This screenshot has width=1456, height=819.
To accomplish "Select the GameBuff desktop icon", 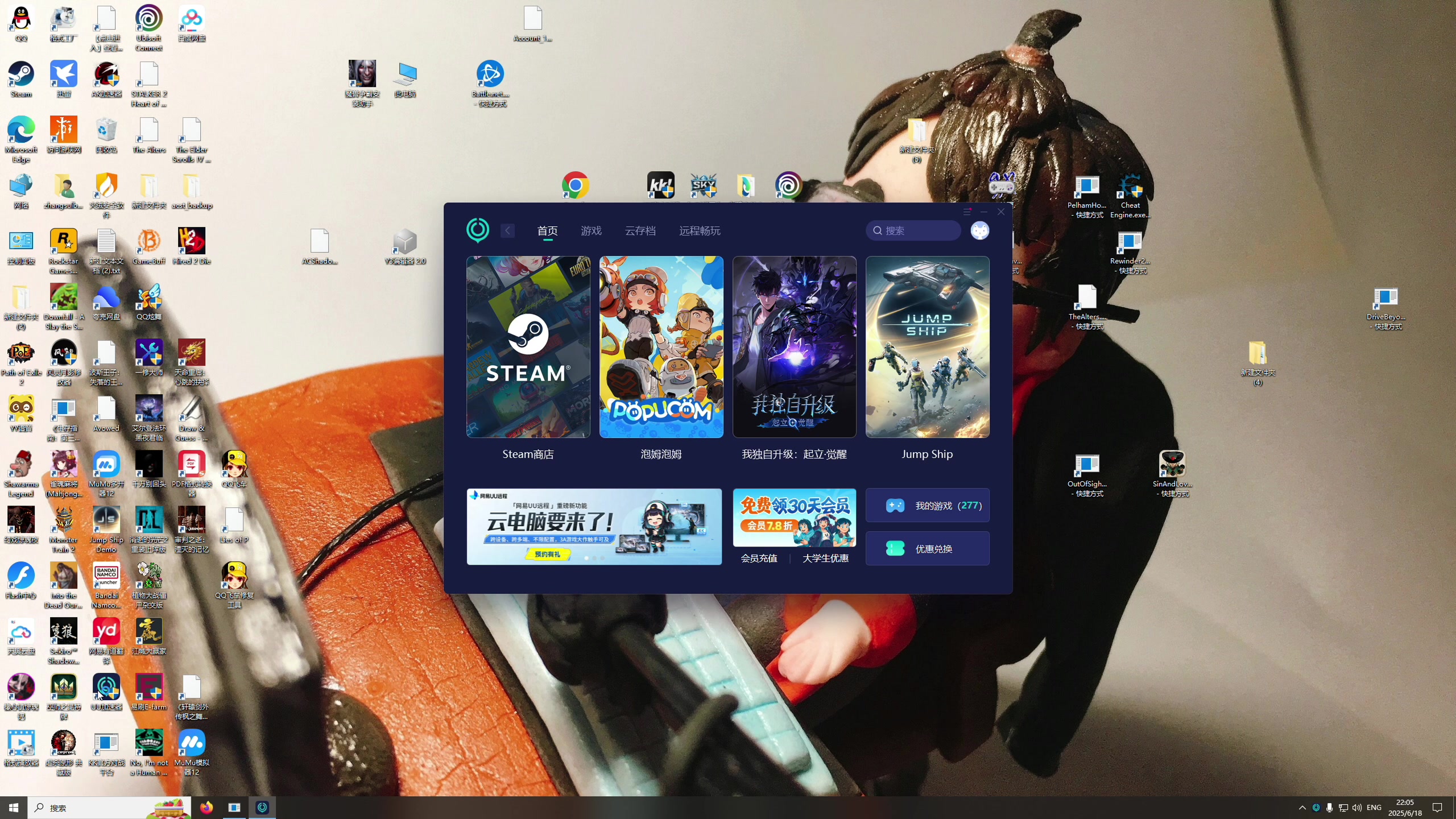I will 149,247.
